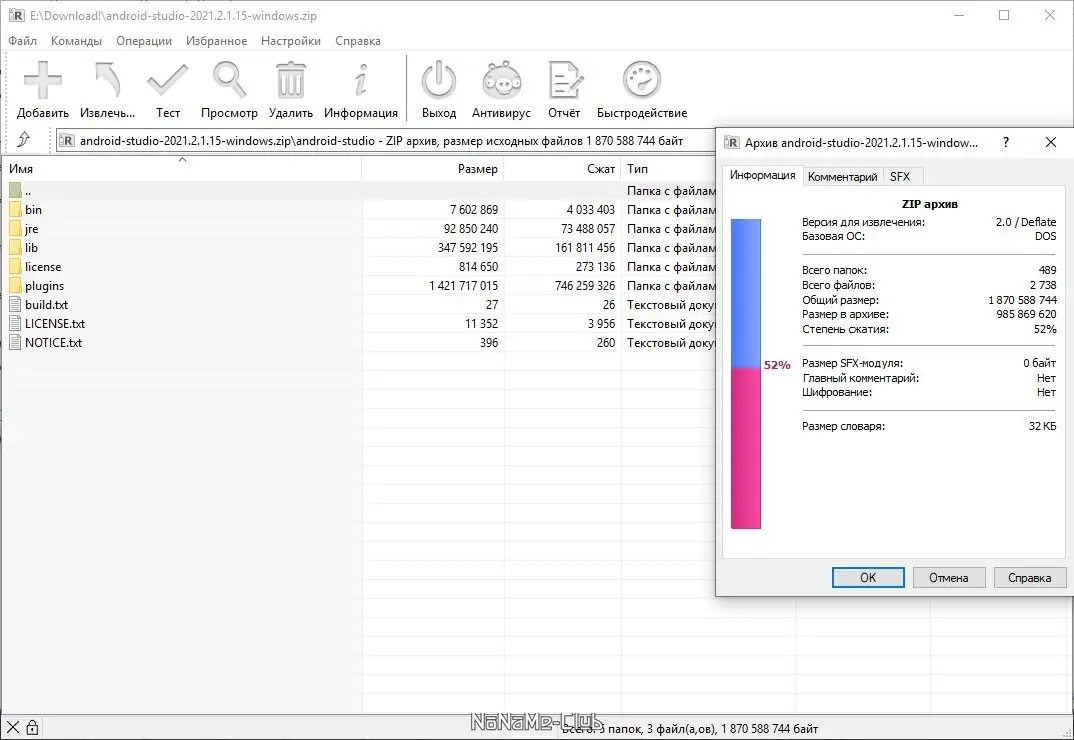
Task: Go up one folder with arrow icon
Action: click(x=23, y=140)
